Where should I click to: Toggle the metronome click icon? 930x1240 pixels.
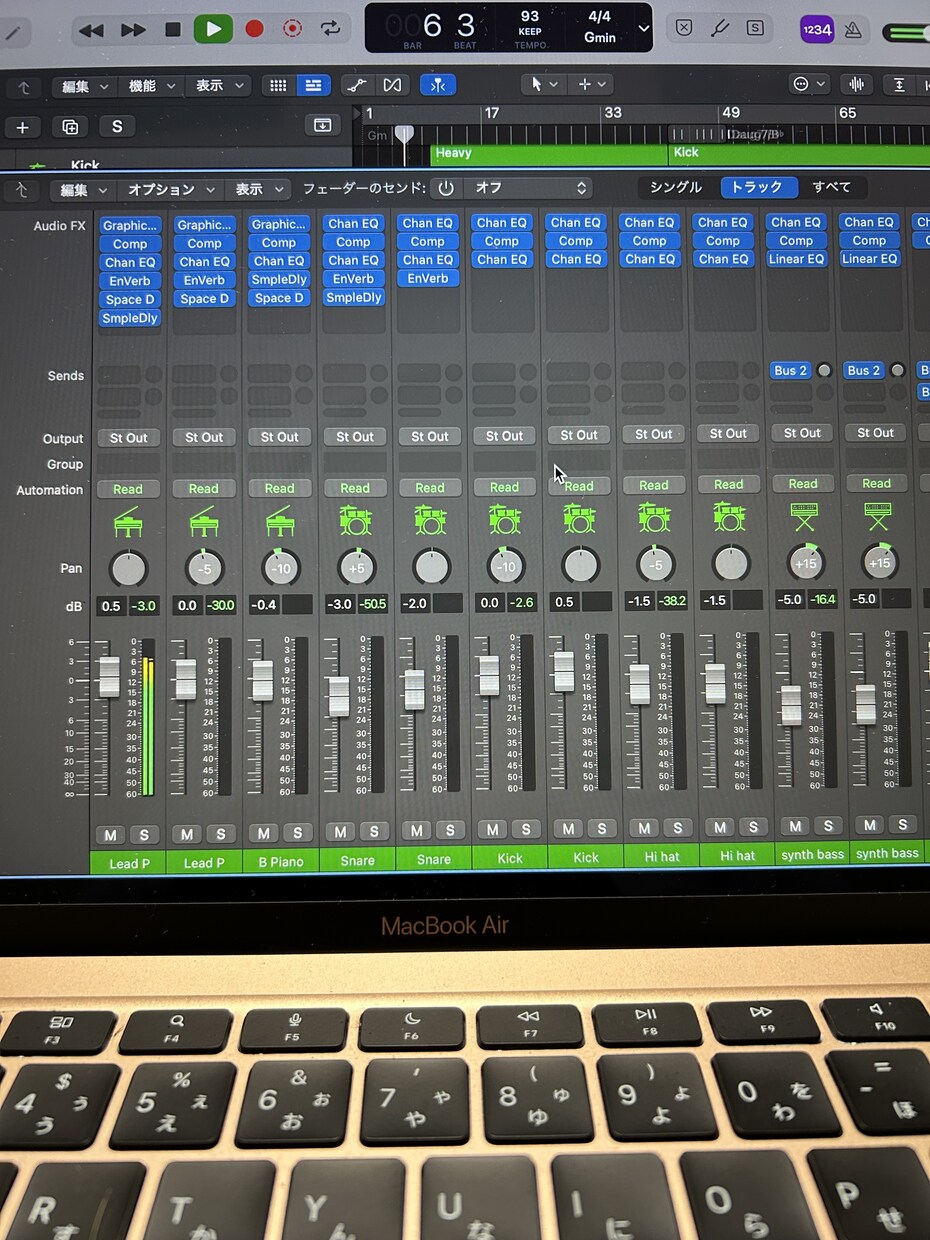(x=853, y=30)
